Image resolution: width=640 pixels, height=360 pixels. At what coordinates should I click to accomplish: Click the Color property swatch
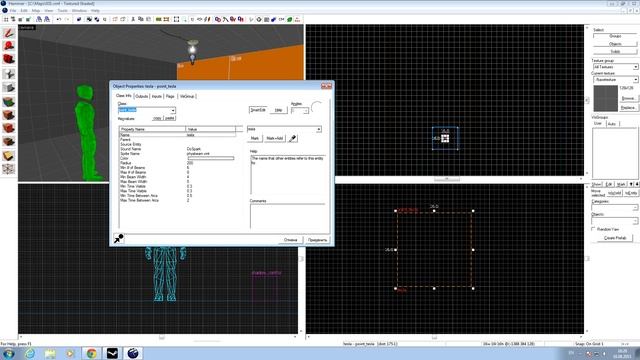pyautogui.click(x=211, y=158)
